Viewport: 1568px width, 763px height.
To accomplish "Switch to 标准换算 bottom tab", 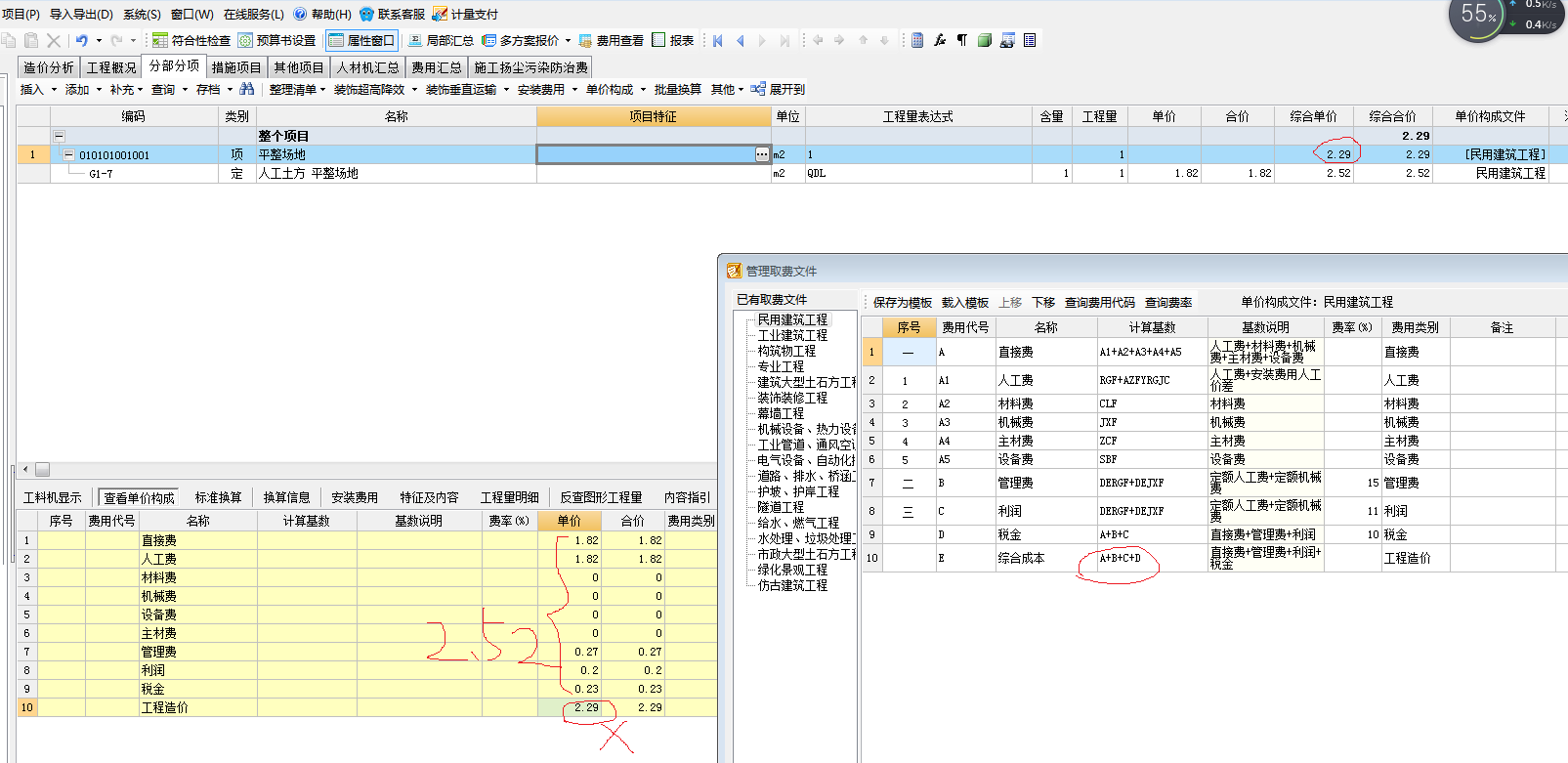I will tap(218, 497).
